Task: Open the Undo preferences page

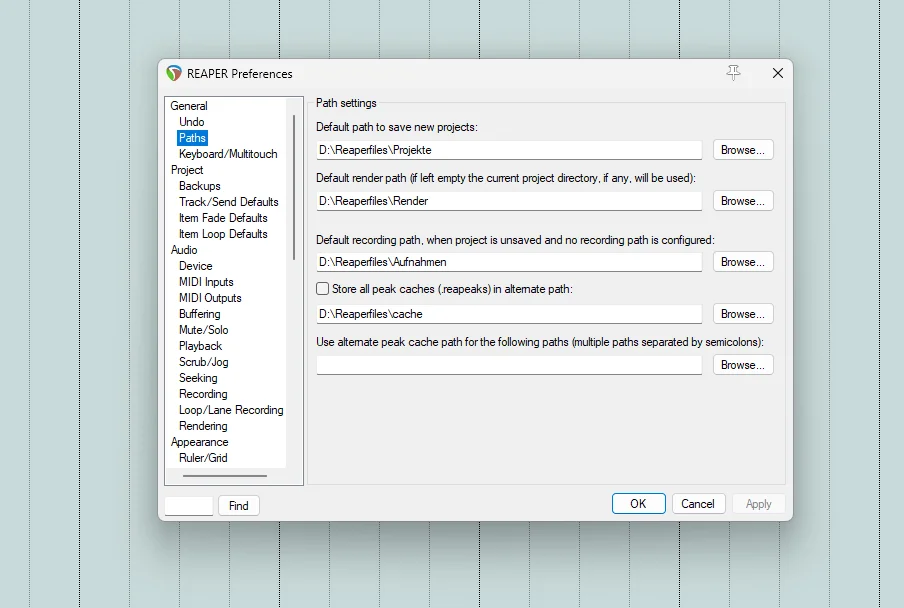Action: coord(191,122)
